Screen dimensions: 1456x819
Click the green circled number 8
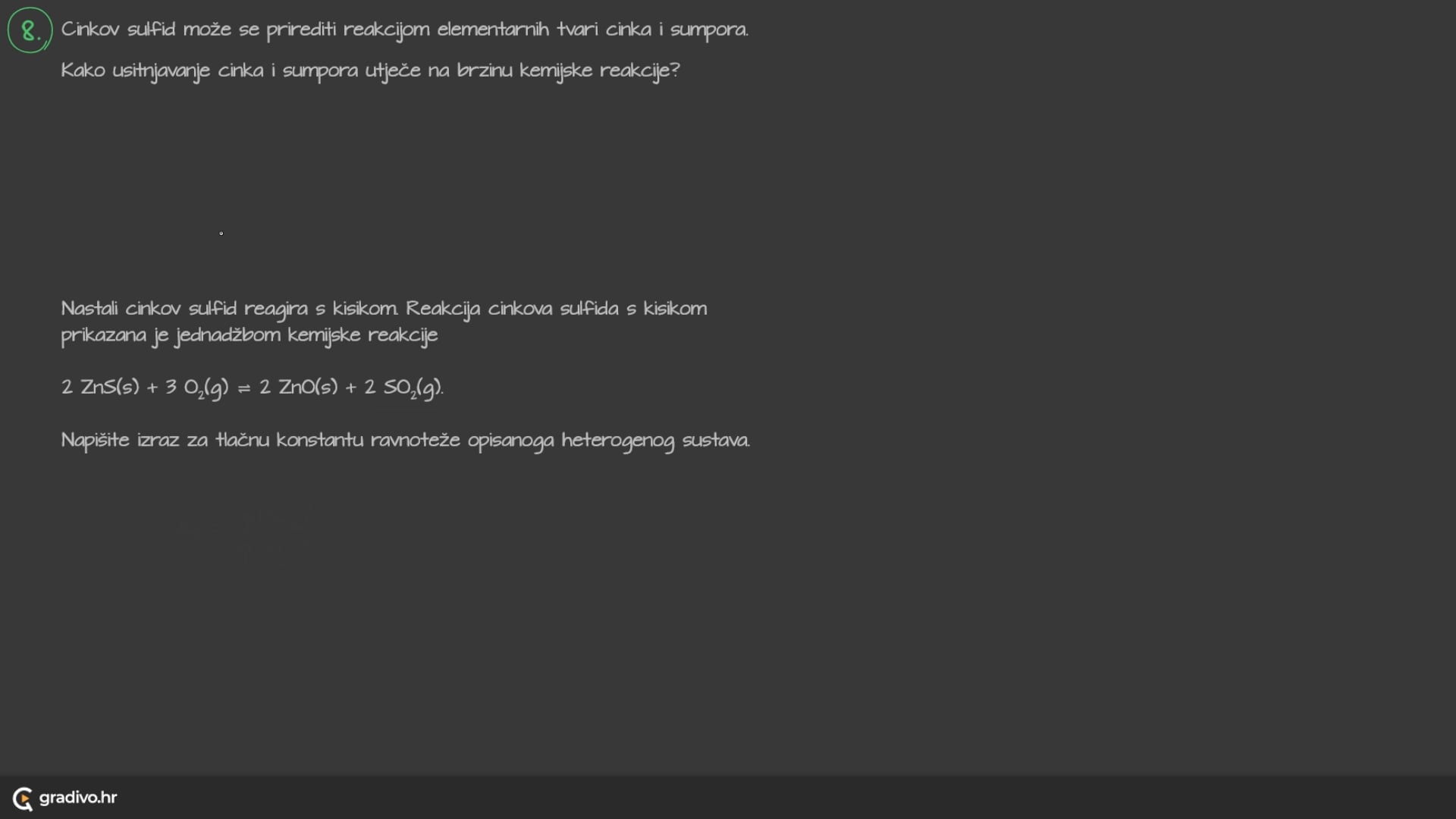point(30,30)
